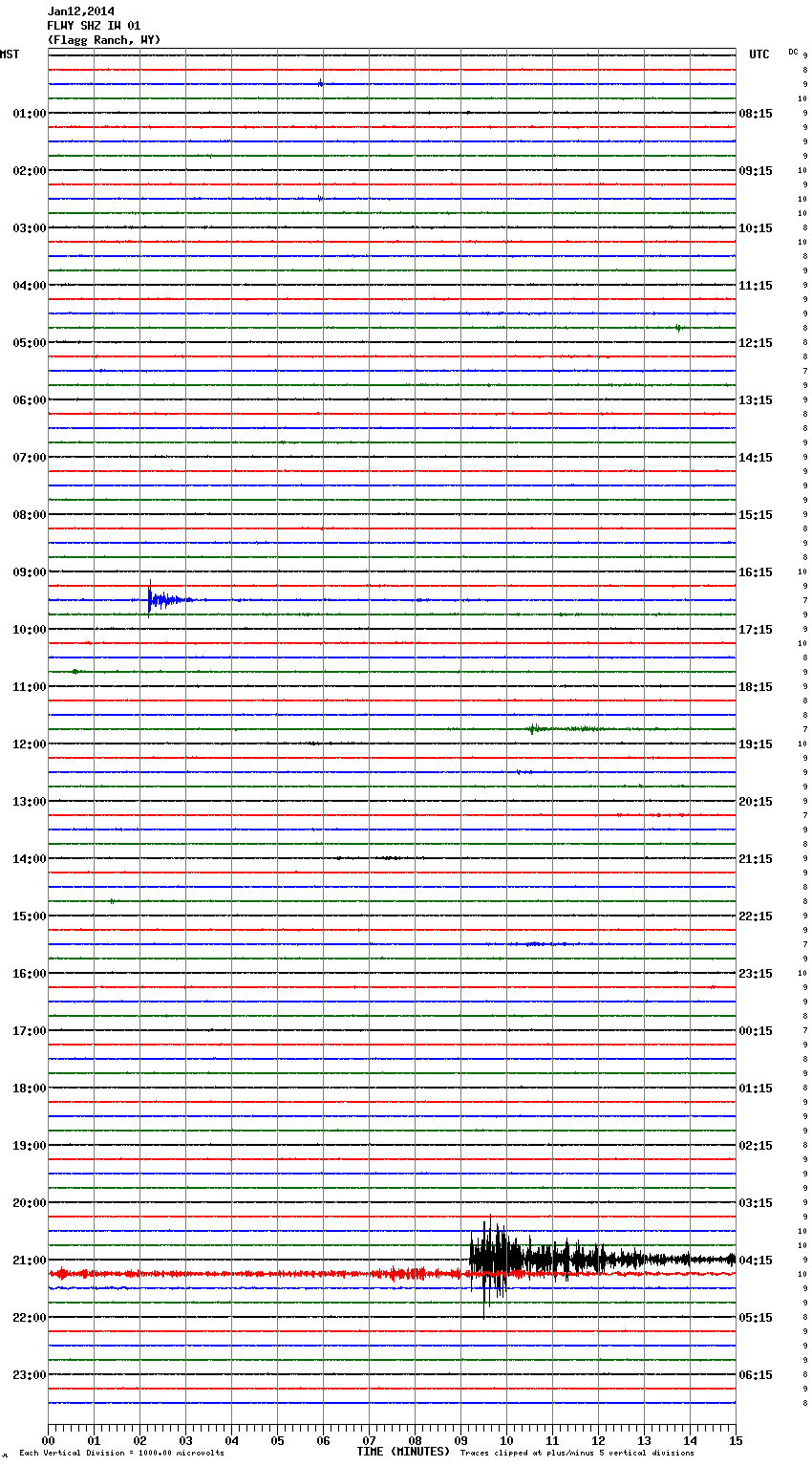Click the '14:15' UTC time label
The height and width of the screenshot is (1466, 812).
pos(756,458)
